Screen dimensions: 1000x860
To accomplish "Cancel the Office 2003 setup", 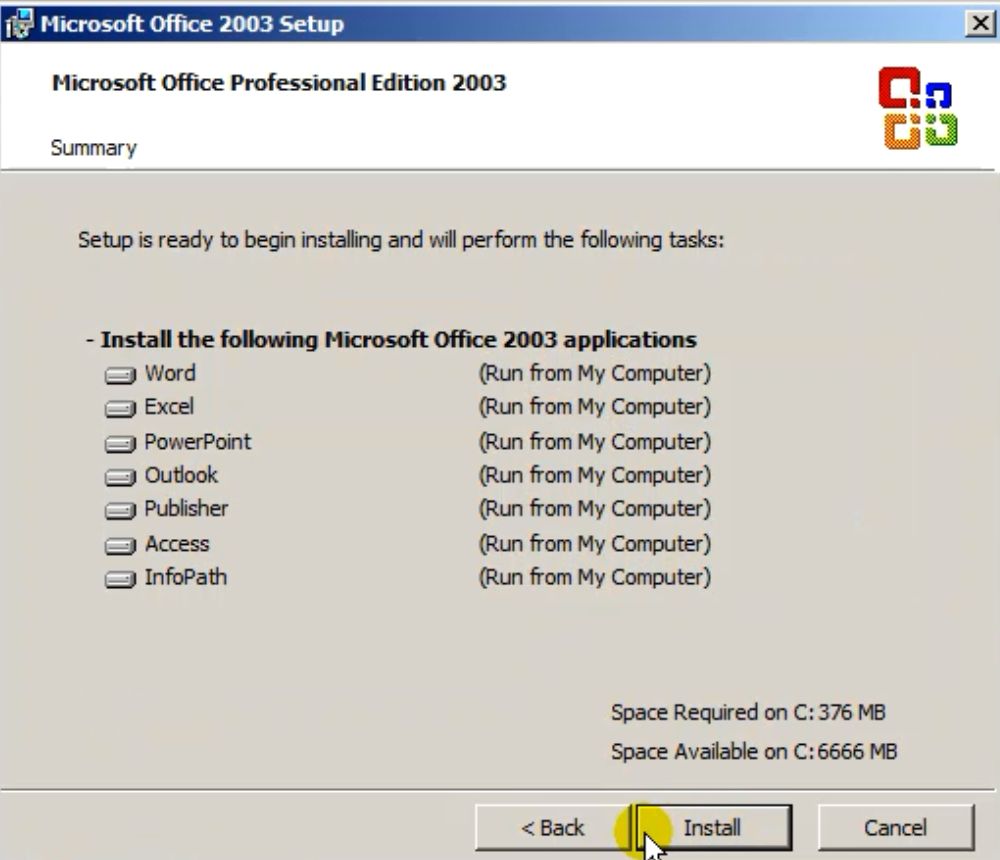I will click(x=895, y=827).
